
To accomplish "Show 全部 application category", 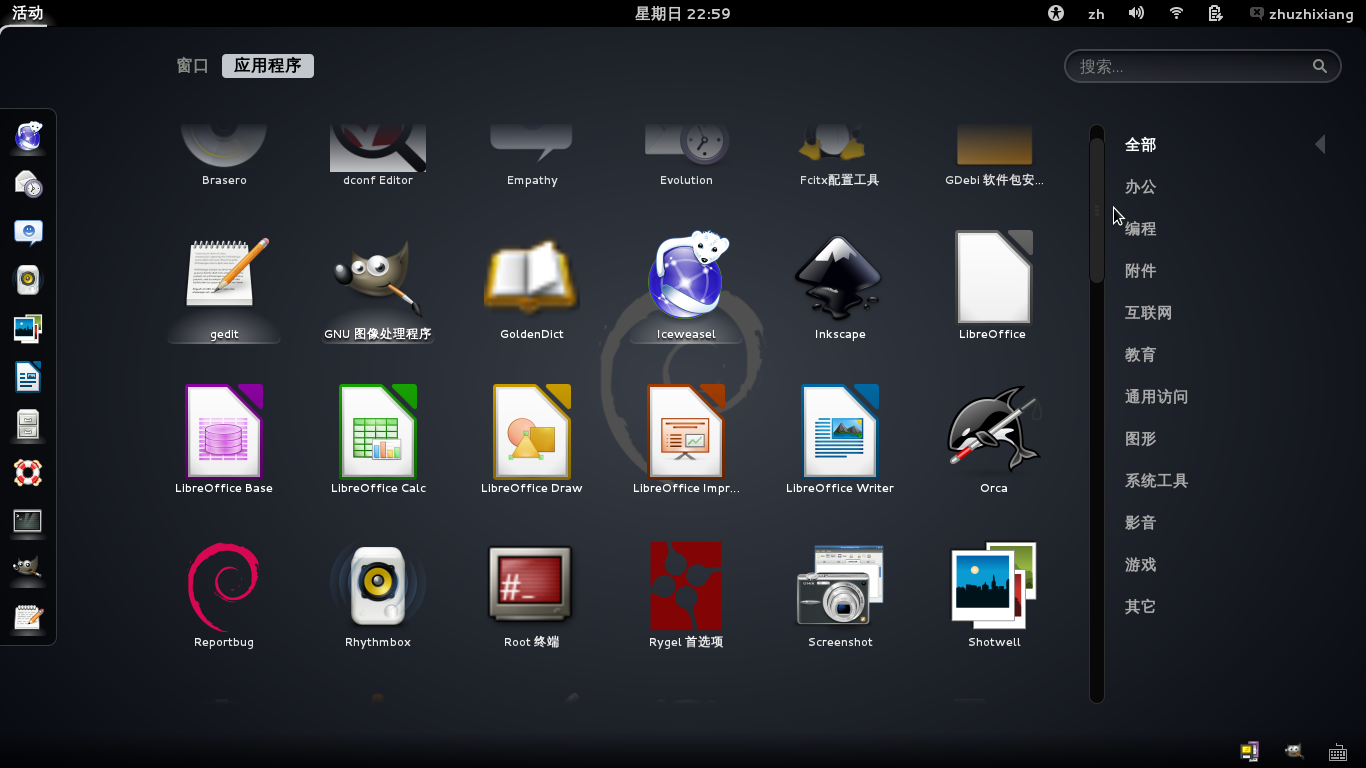I will pos(1140,145).
